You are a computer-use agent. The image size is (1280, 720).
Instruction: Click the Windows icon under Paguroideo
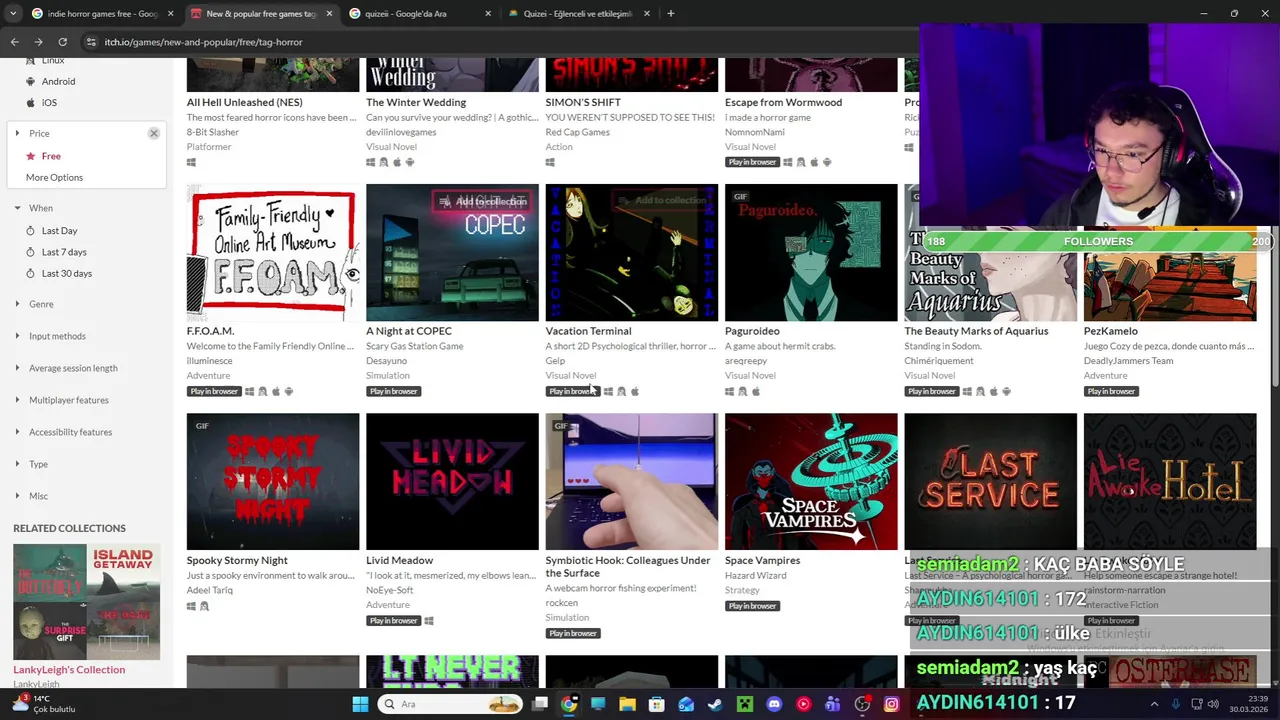coord(729,391)
